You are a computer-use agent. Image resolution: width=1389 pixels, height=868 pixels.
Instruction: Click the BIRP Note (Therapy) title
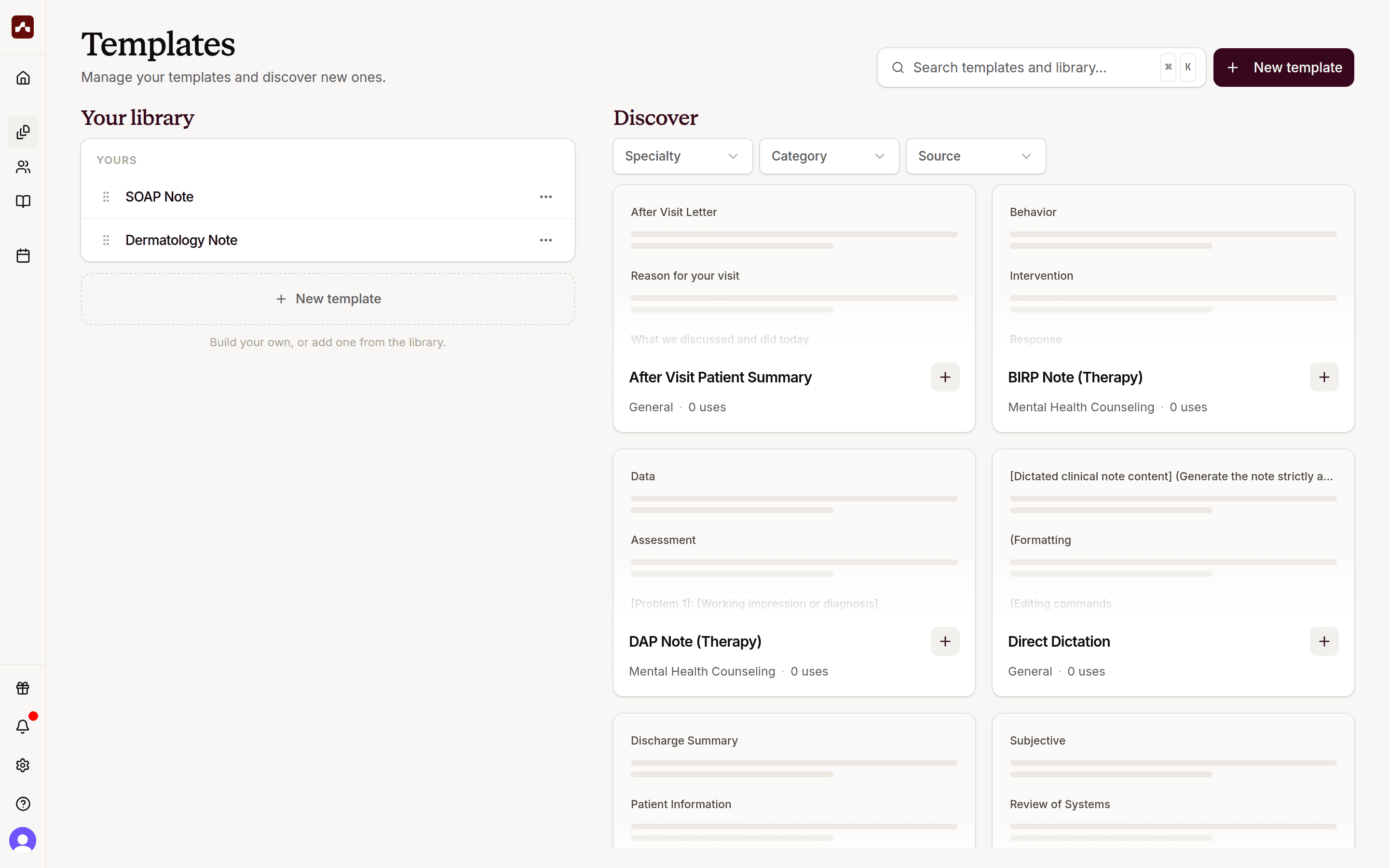pos(1075,377)
